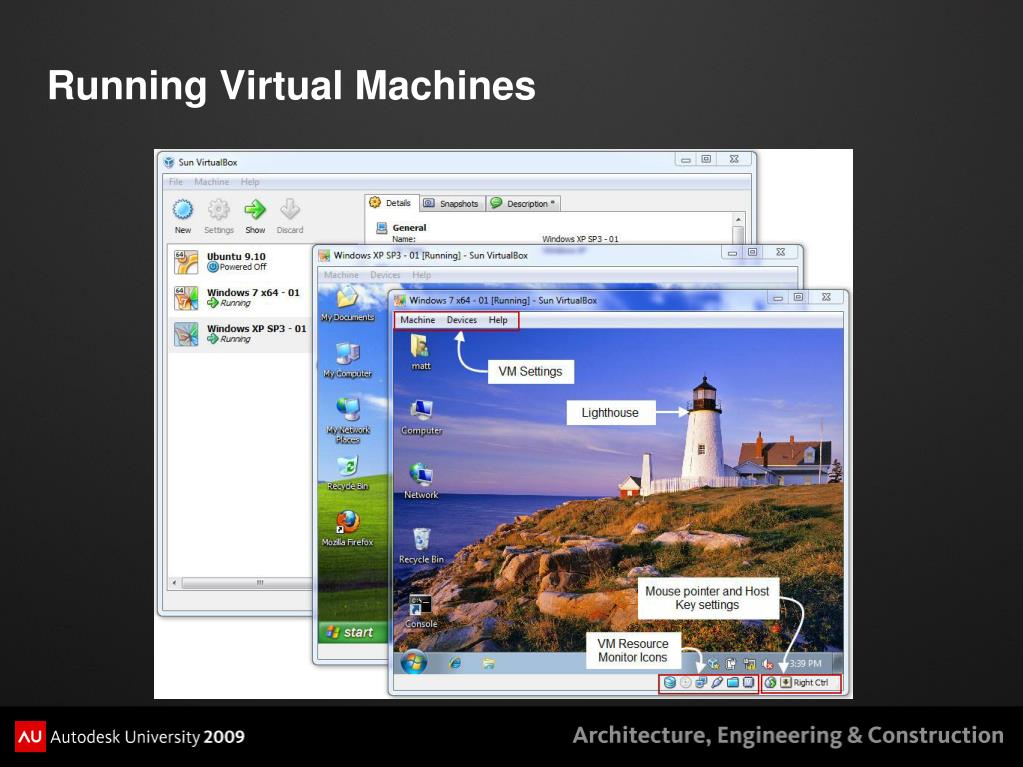This screenshot has height=767, width=1023.
Task: Open Machine menu in Windows XP VM window
Action: coord(341,275)
